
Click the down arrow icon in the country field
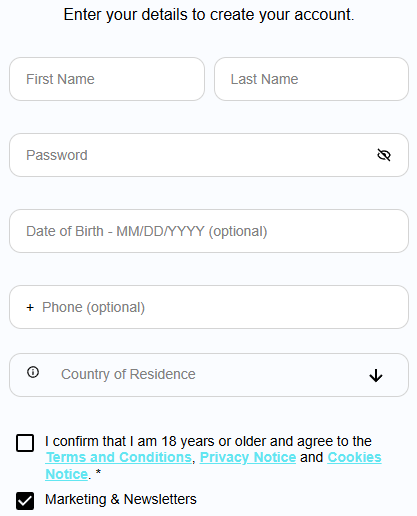376,375
